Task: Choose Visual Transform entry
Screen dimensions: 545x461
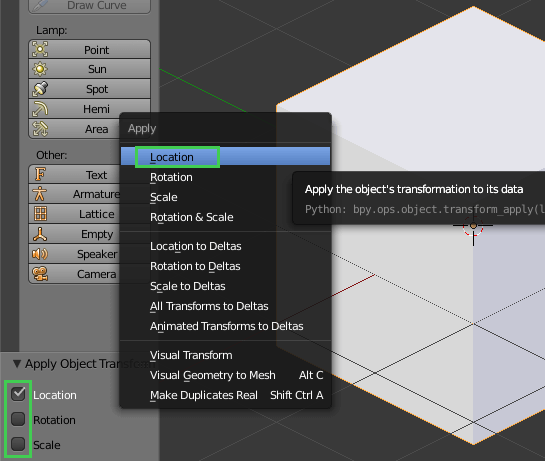Action: [225, 355]
